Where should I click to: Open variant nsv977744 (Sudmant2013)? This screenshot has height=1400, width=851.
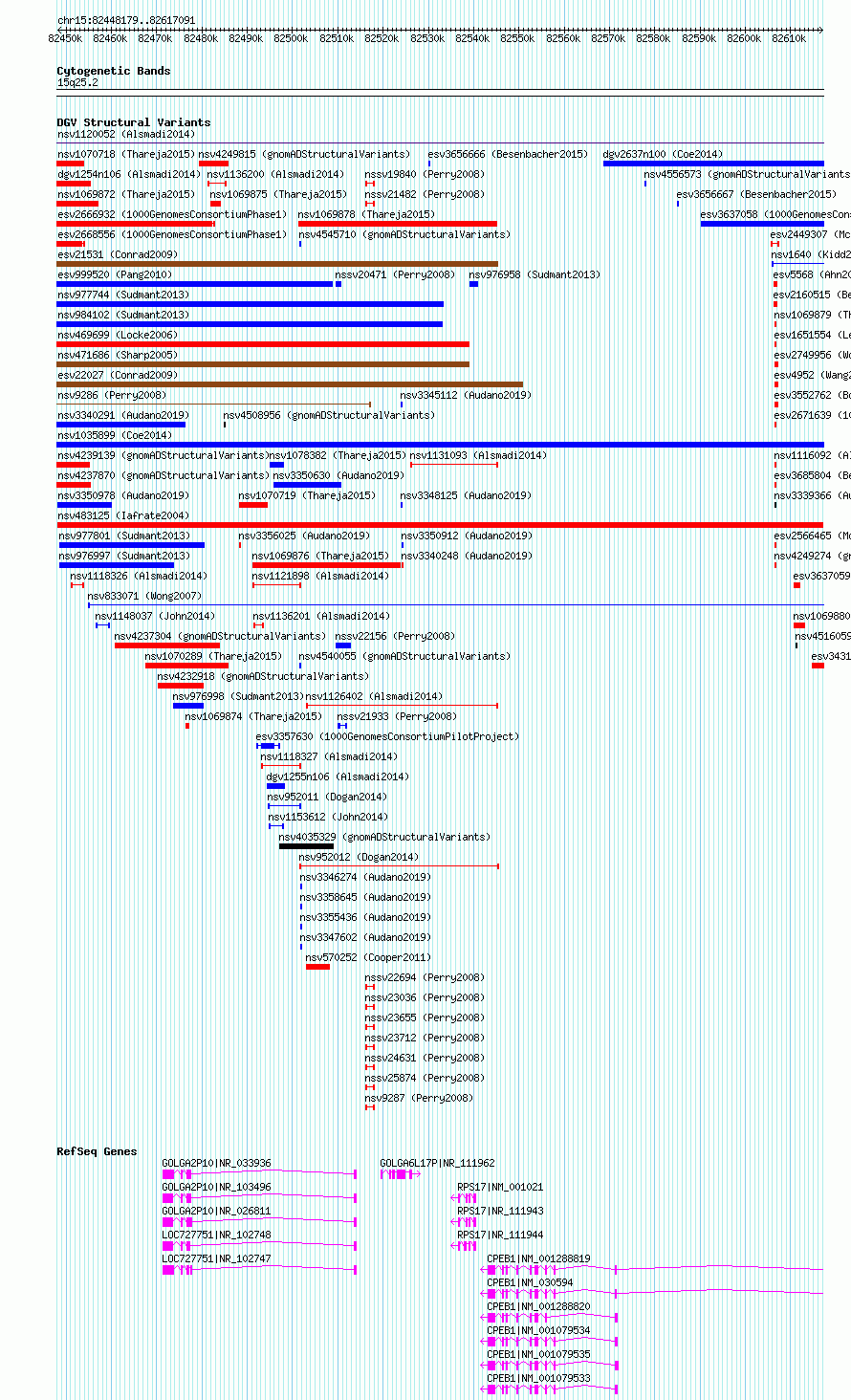coord(123,295)
